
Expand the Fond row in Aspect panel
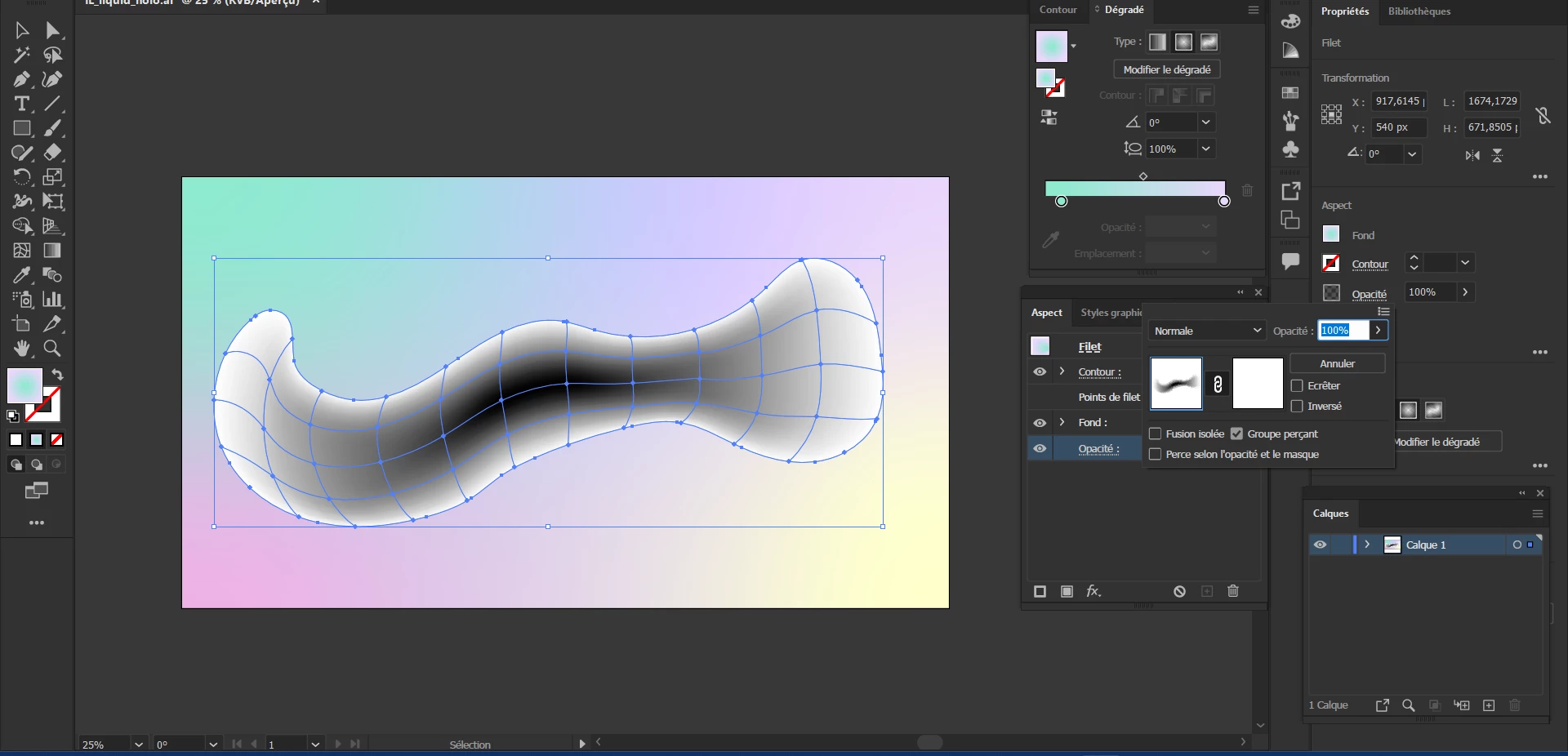[1062, 423]
